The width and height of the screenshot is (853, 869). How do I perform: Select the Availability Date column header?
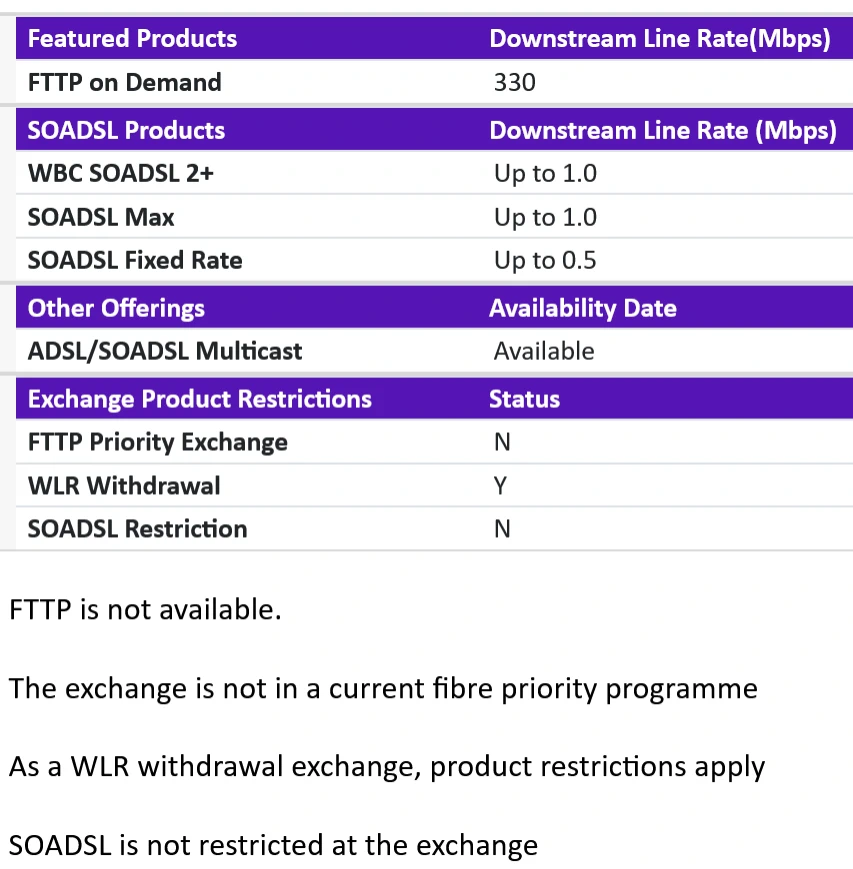[x=582, y=308]
